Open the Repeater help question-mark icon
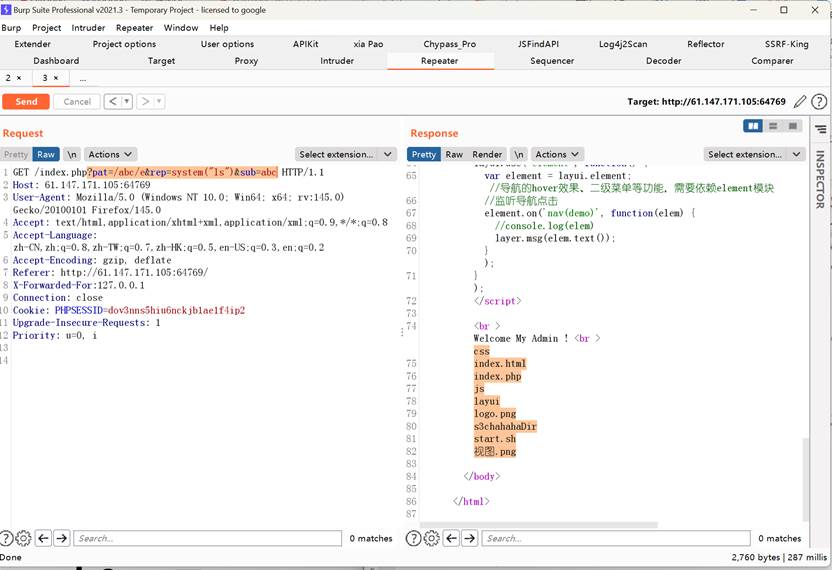The width and height of the screenshot is (832, 570). pos(819,101)
